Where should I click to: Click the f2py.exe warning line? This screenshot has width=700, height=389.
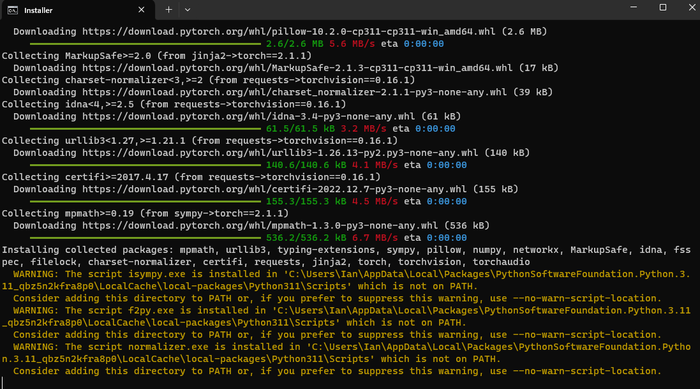346,316
